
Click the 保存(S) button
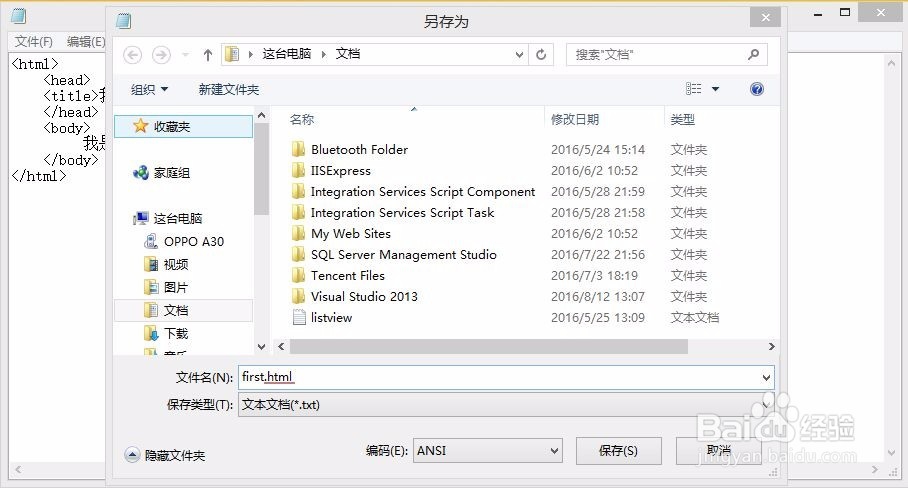tap(618, 450)
